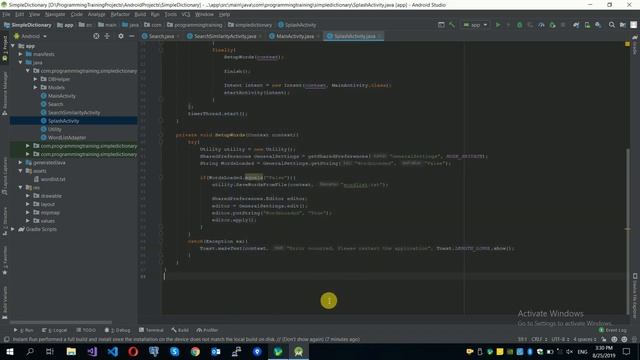
Task: Open the Terminal tool window
Action: (151, 330)
